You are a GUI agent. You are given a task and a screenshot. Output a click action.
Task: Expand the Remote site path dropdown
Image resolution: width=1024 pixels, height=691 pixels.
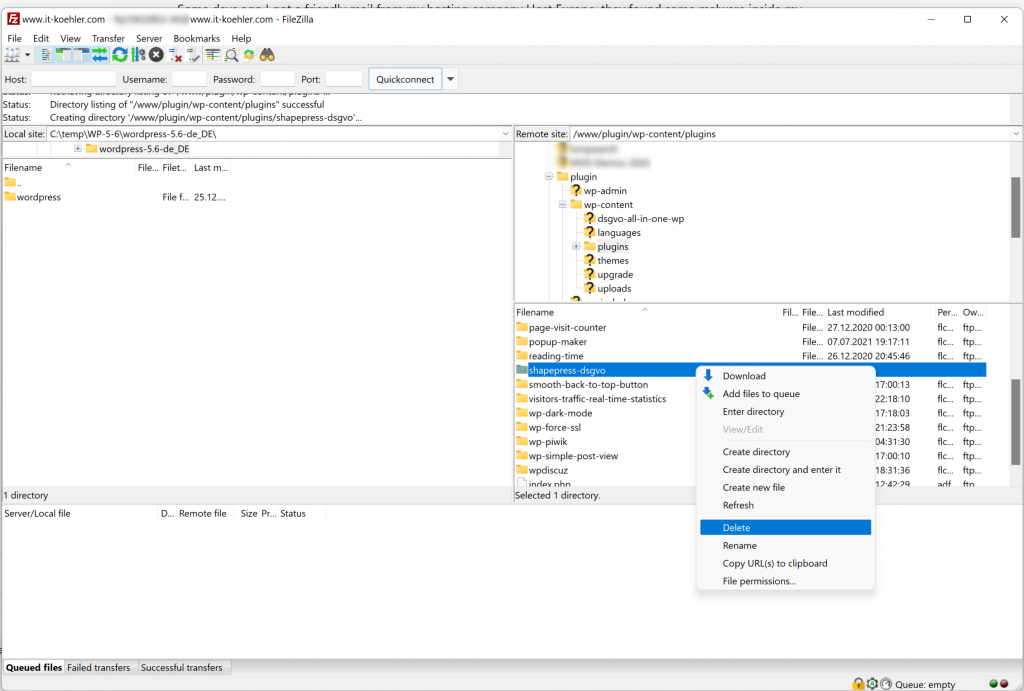point(1016,134)
